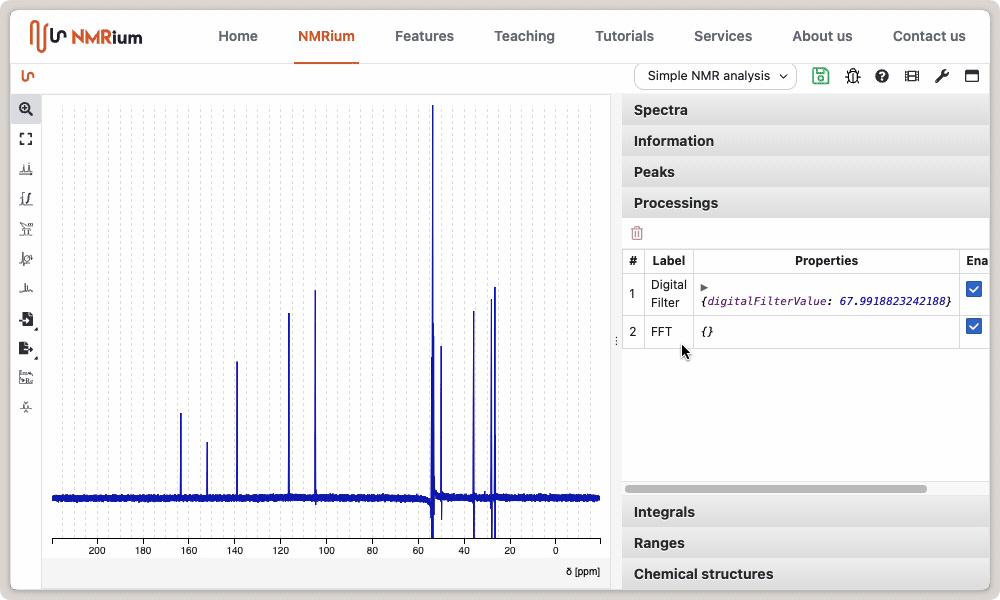Image resolution: width=1000 pixels, height=600 pixels.
Task: Uncheck the FFT enabled checkbox
Action: pyautogui.click(x=974, y=327)
